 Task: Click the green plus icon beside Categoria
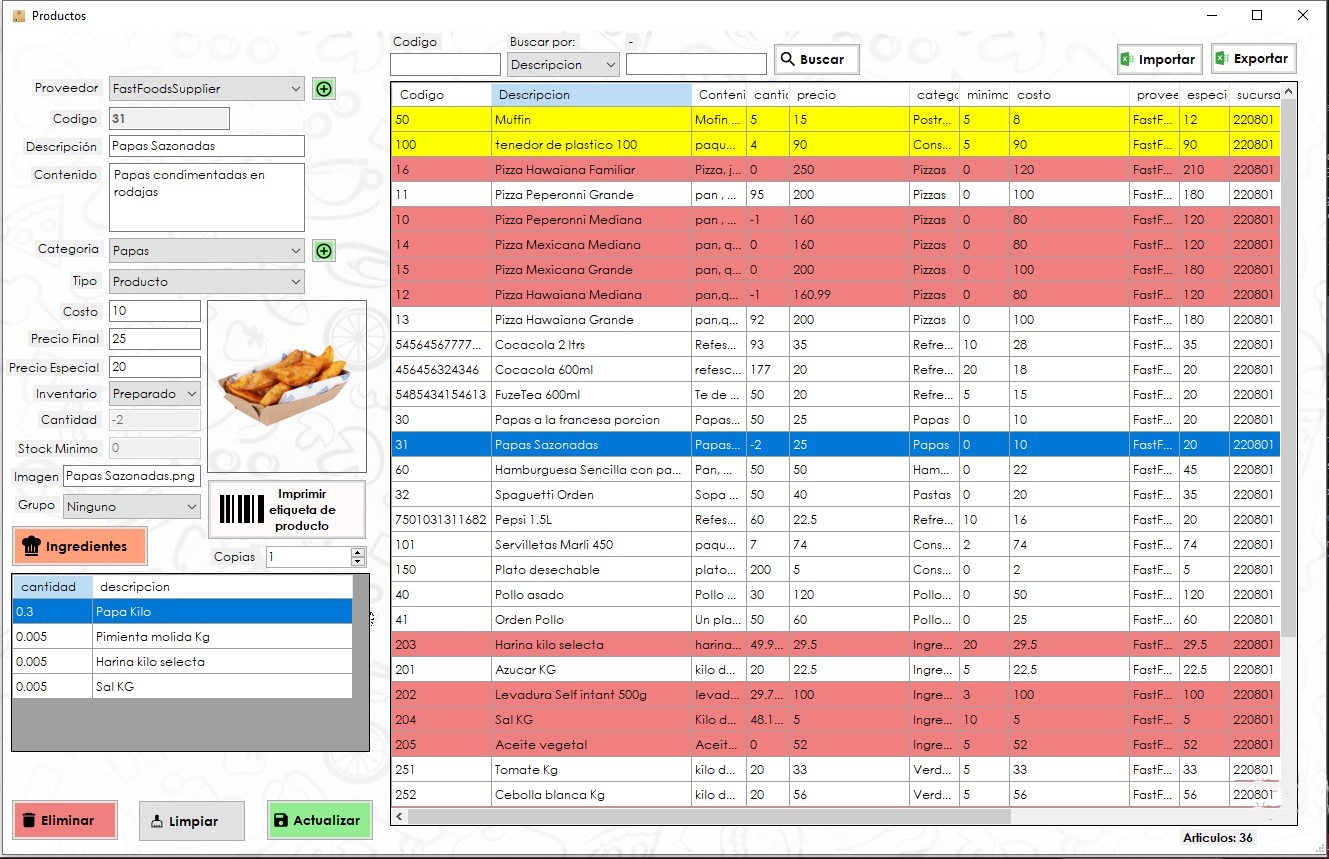click(323, 250)
